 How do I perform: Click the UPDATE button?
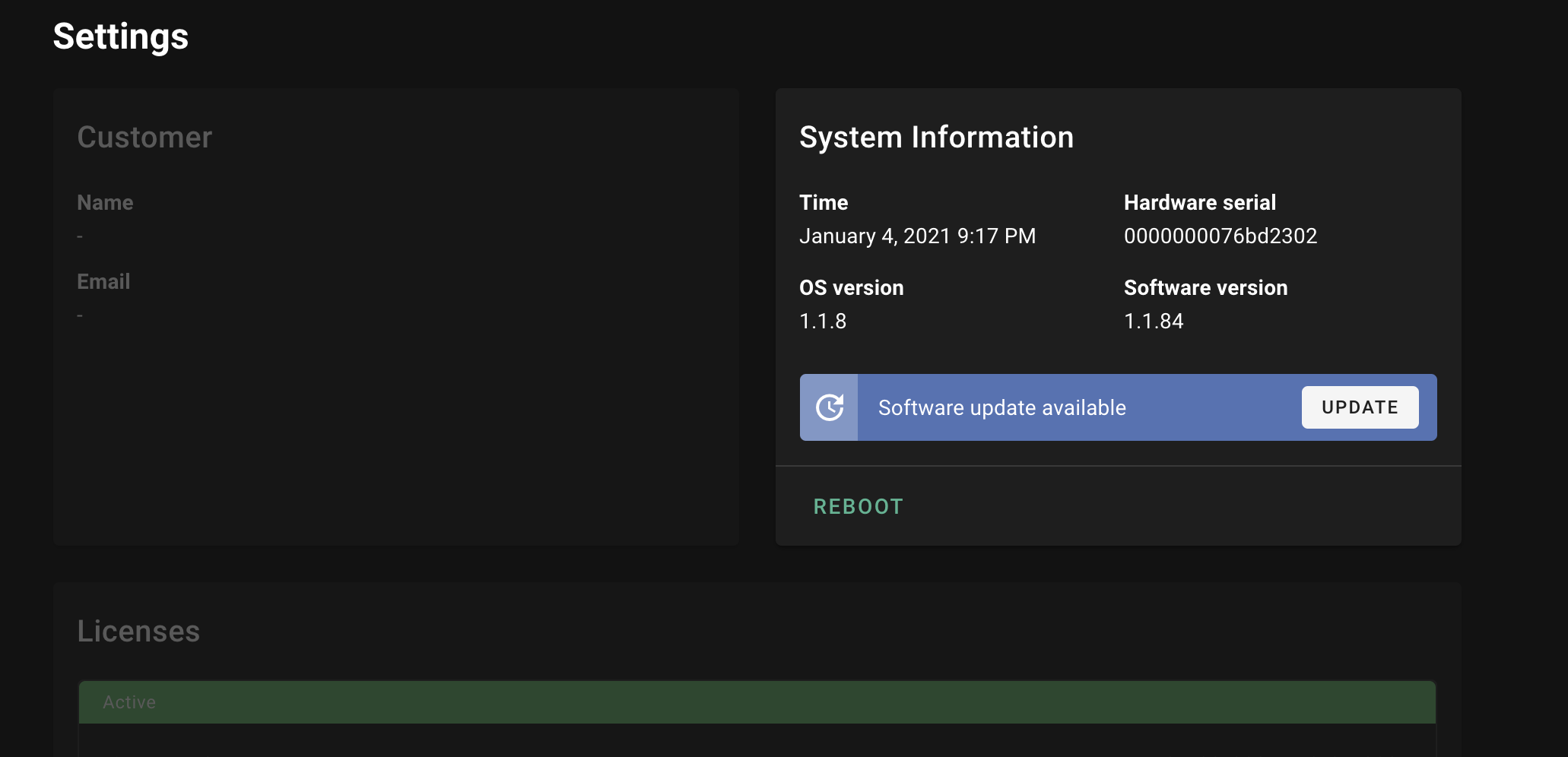click(x=1360, y=407)
